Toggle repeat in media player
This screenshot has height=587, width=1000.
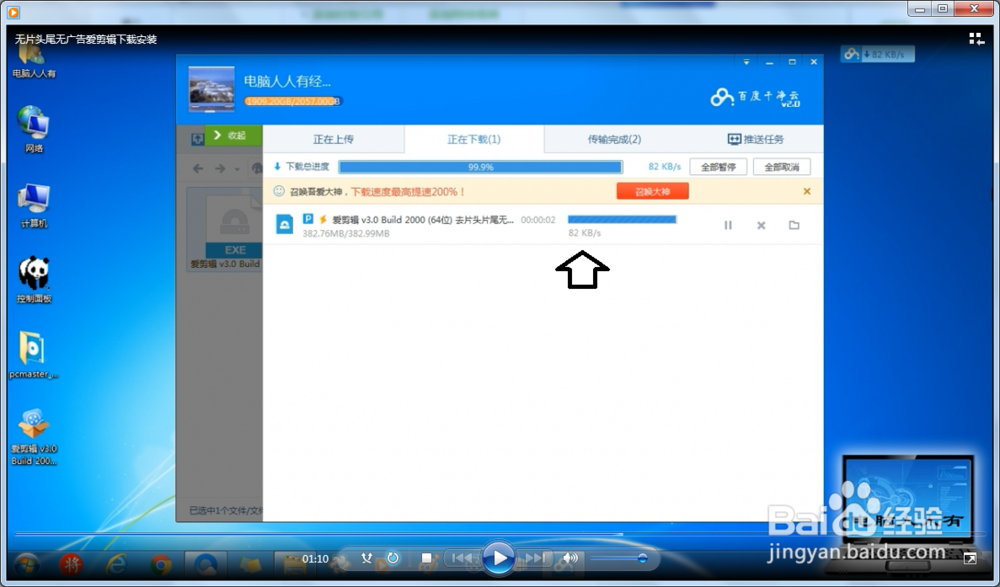[393, 558]
